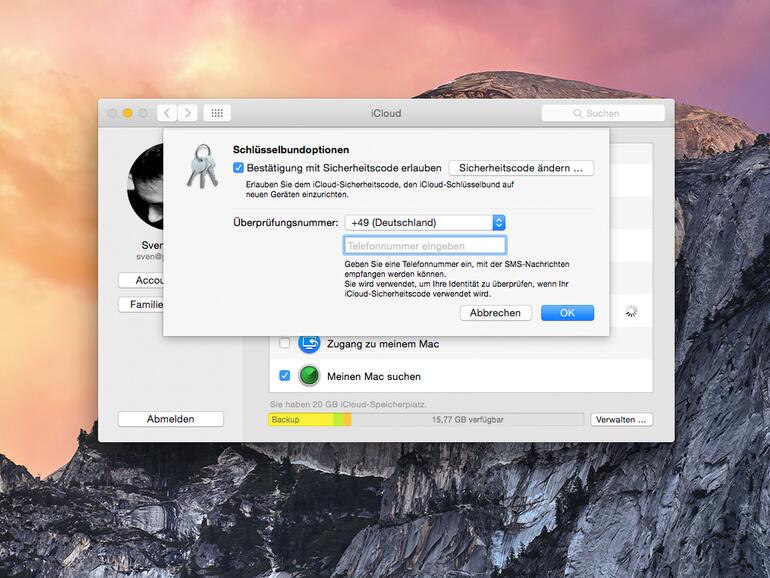770x578 pixels.
Task: Click the Meinen Mac suchen label
Action: pos(374,377)
